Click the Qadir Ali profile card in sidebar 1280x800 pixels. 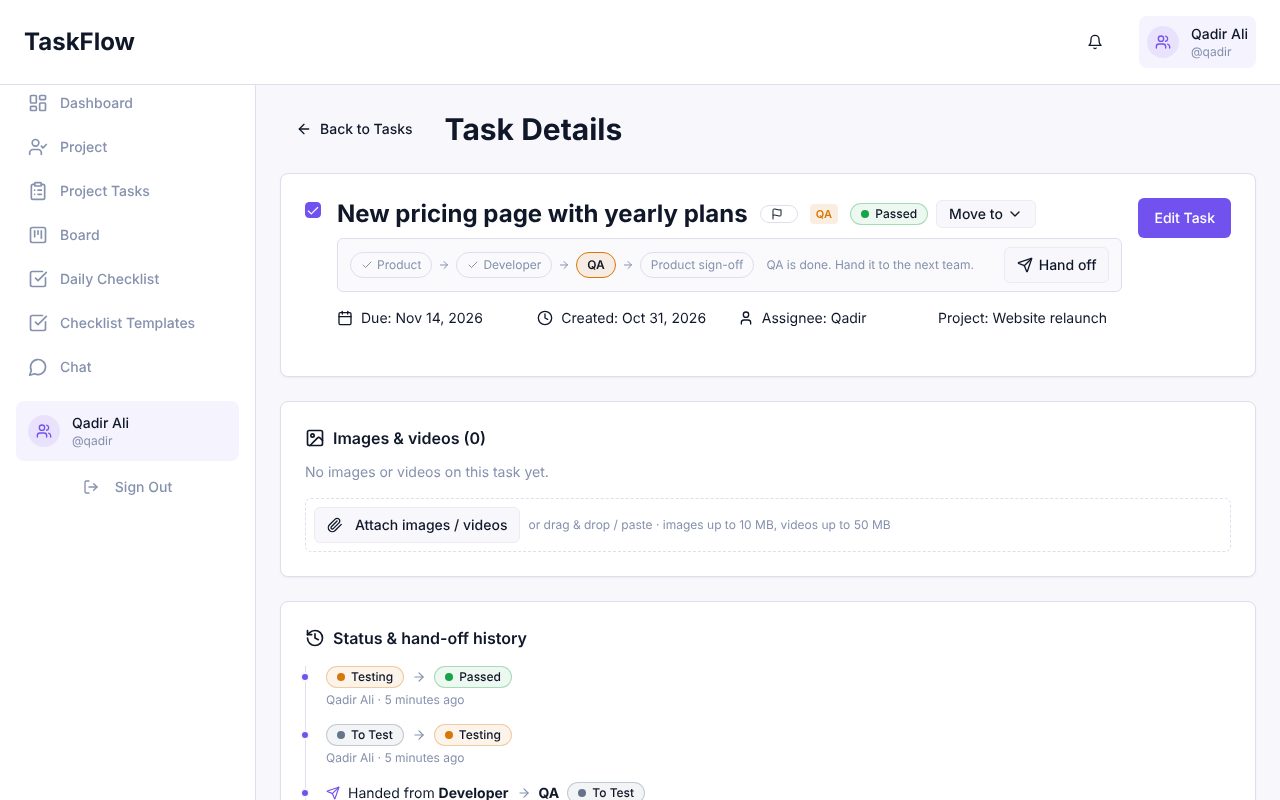tap(127, 431)
